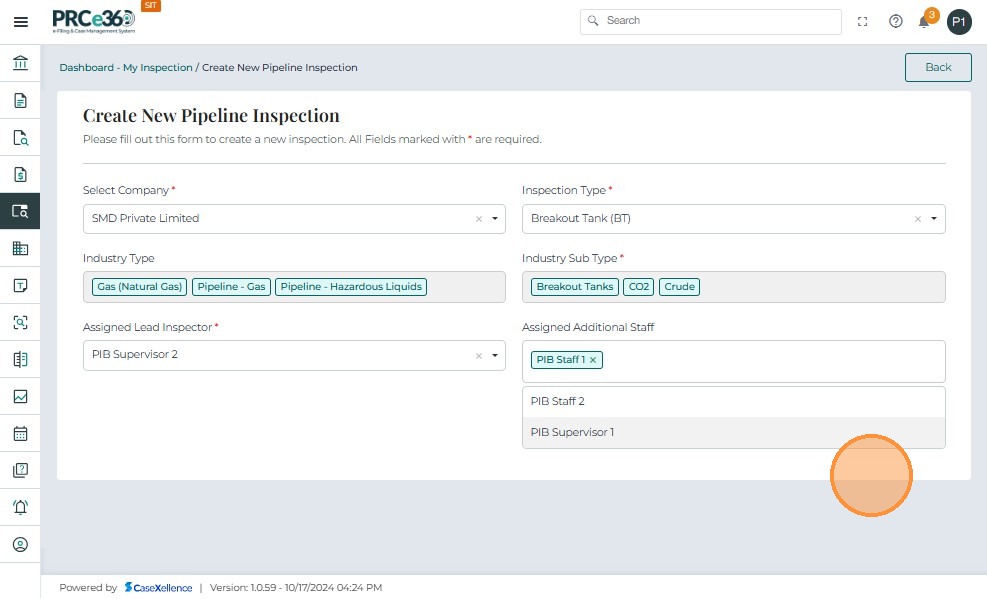Open the chart image sidebar icon
Image resolution: width=987 pixels, height=599 pixels.
click(20, 396)
